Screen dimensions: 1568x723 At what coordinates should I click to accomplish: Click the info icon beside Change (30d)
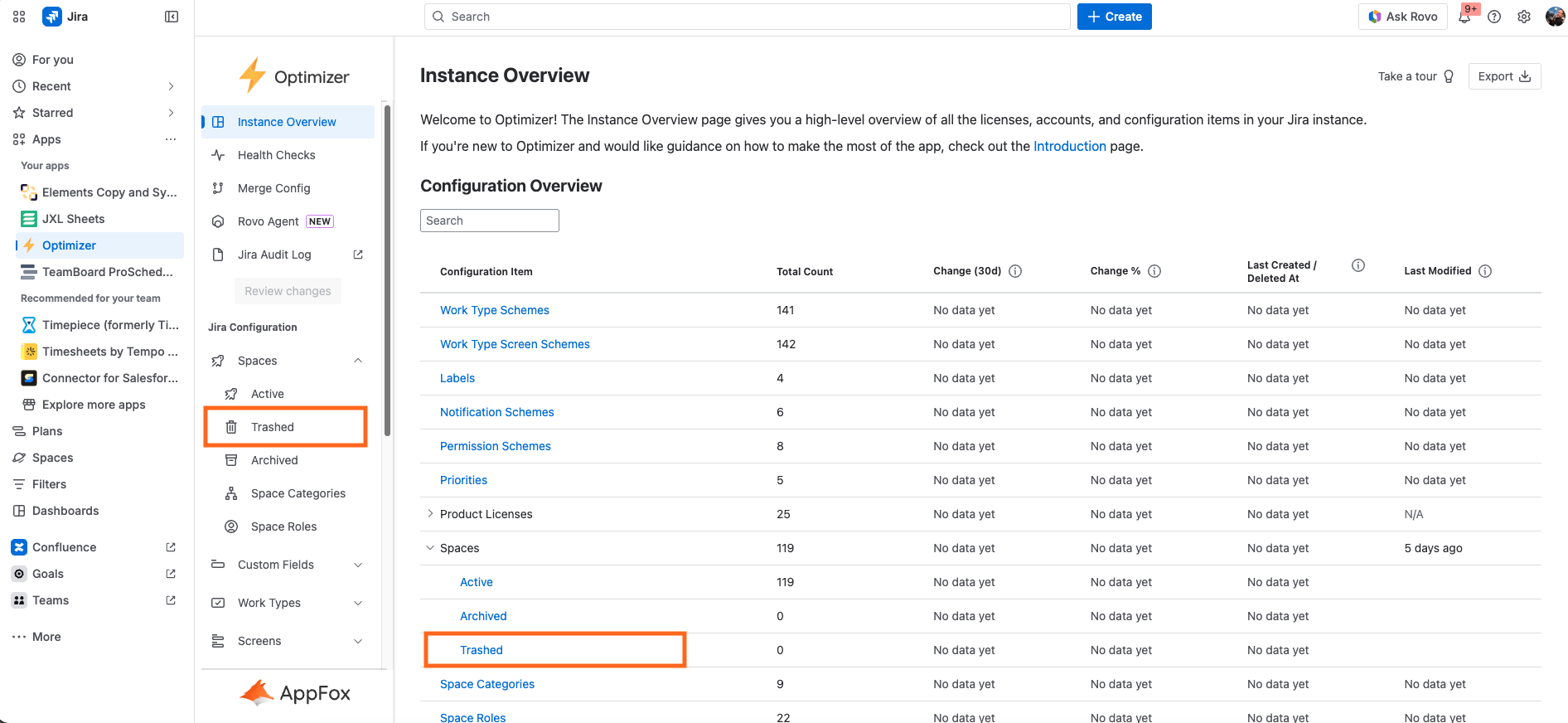pyautogui.click(x=1015, y=271)
